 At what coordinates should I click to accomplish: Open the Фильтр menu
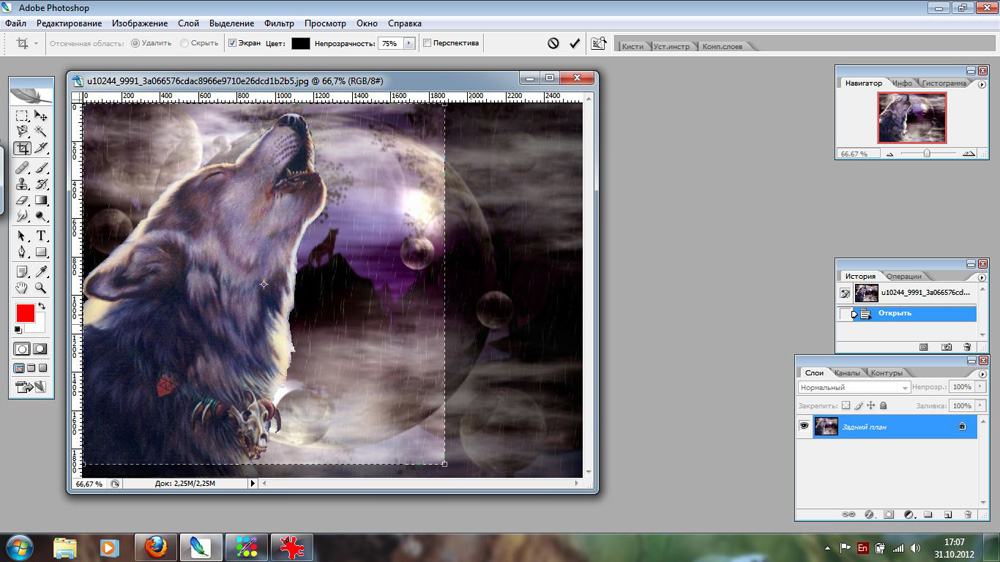point(279,23)
